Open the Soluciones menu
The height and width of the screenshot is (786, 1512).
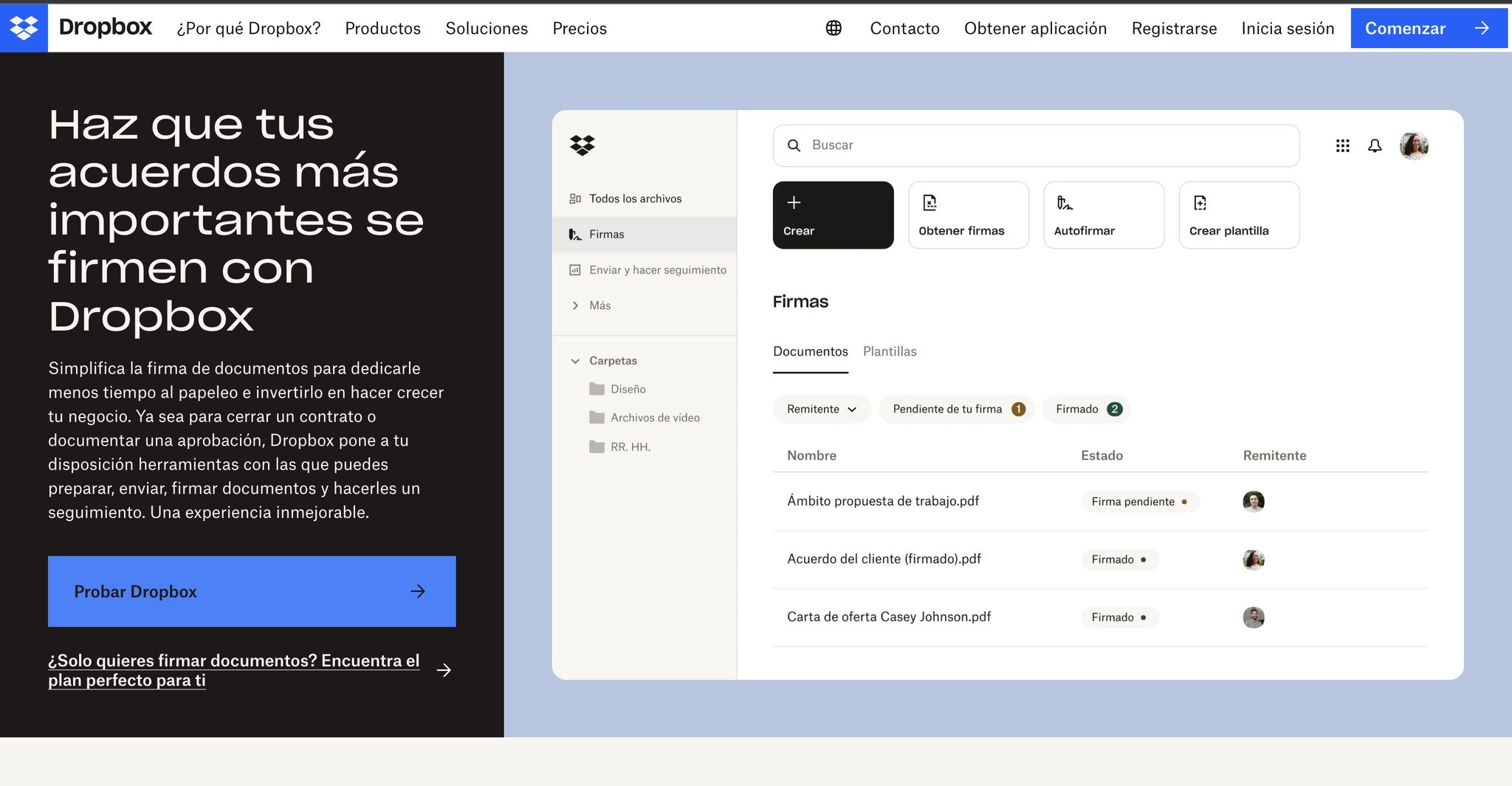[x=487, y=28]
